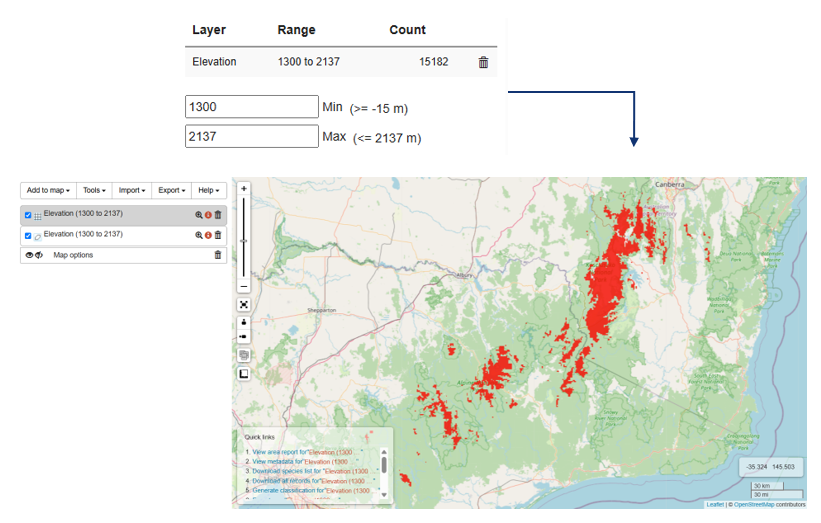Open the Help menu
Screen dimensions: 821x523
pos(208,190)
